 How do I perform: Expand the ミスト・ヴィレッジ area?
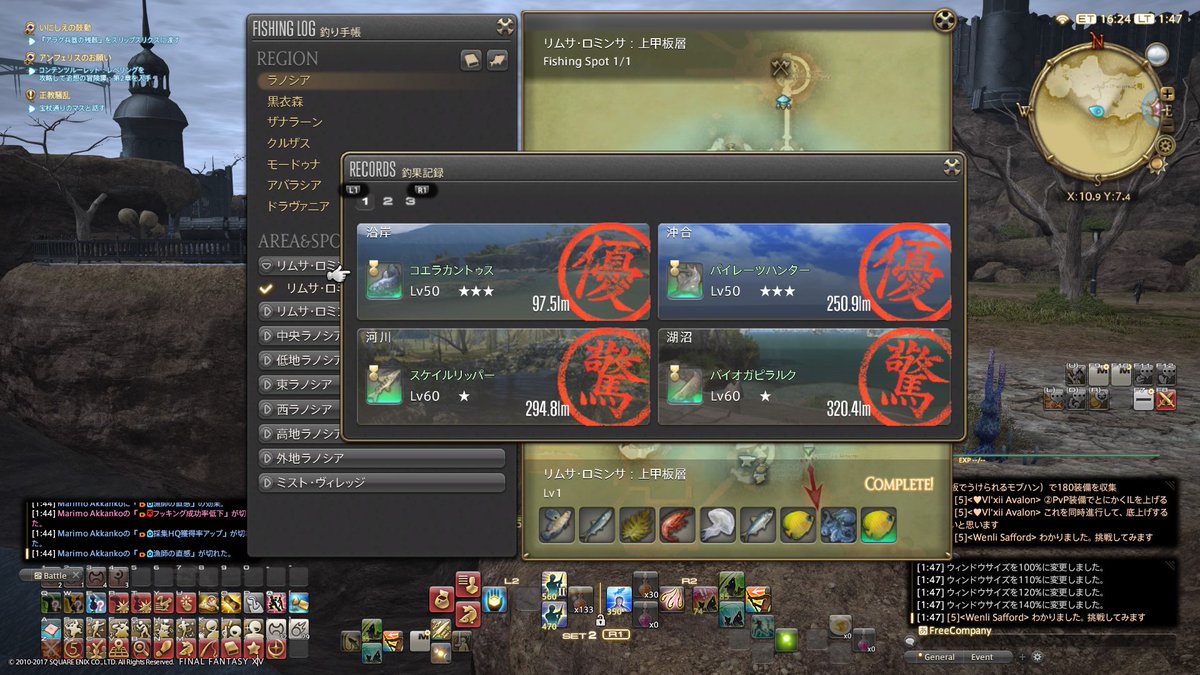tap(381, 482)
